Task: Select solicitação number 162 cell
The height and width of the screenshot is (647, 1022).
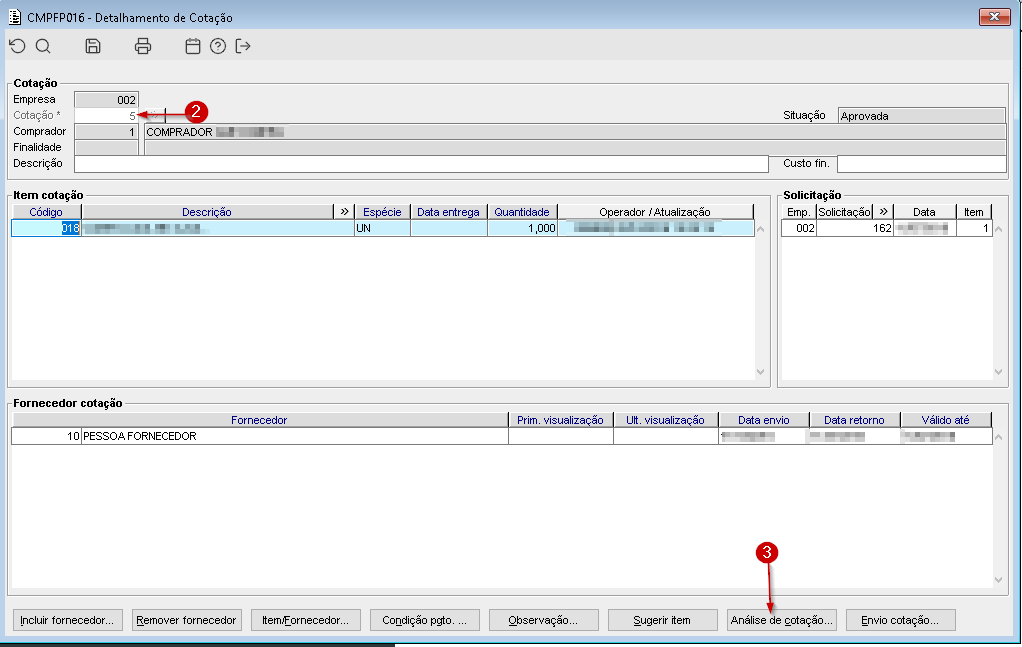Action: coord(854,228)
